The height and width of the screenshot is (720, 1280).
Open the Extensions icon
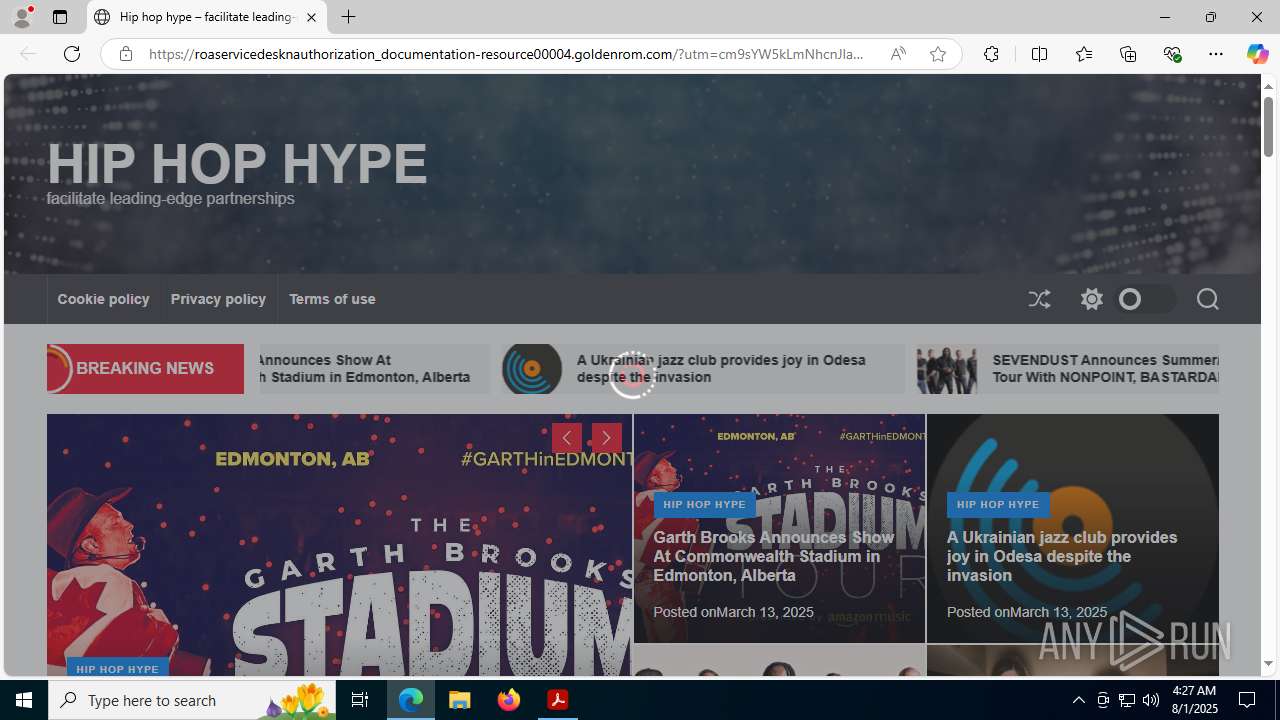coord(991,54)
